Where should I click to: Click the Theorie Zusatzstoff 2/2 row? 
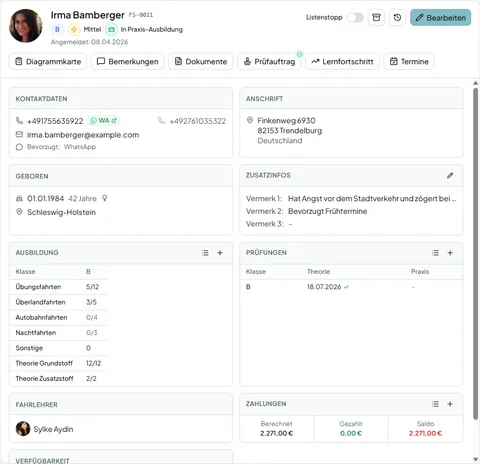(58, 379)
